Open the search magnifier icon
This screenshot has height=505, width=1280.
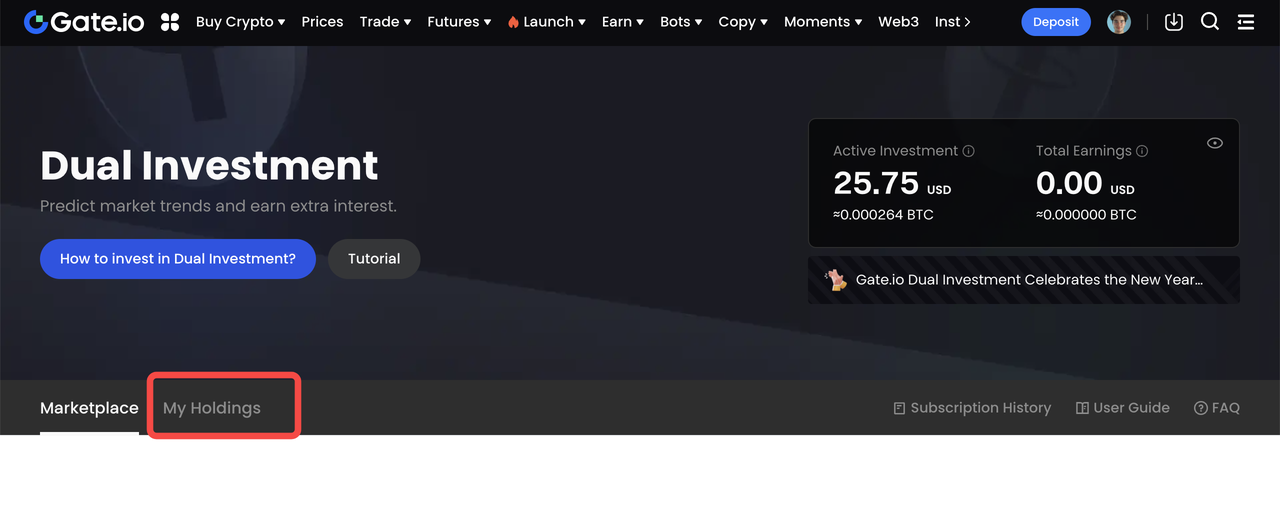pos(1210,22)
